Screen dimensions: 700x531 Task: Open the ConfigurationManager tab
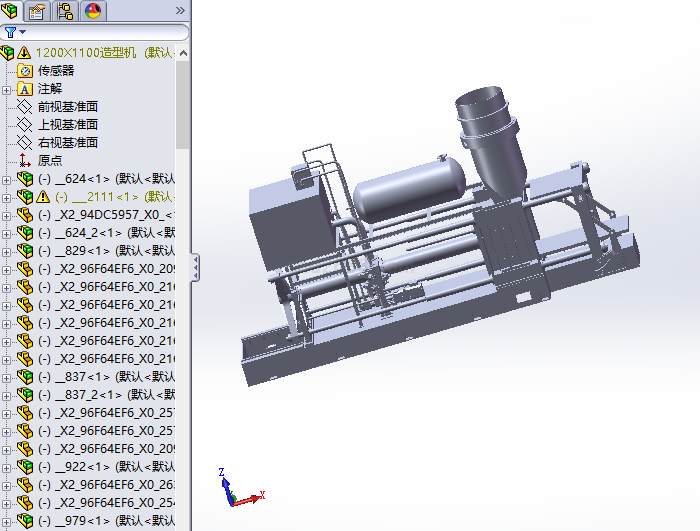coord(65,11)
